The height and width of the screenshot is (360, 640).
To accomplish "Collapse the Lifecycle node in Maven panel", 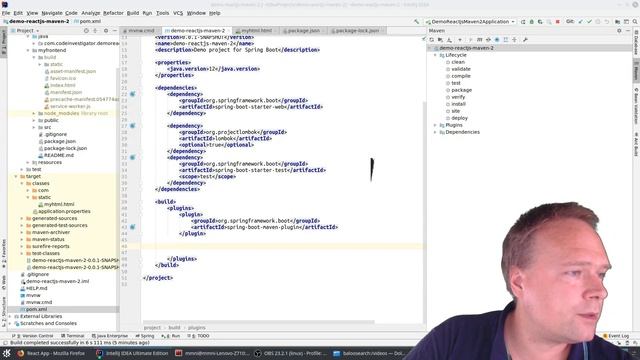I will pos(436,55).
